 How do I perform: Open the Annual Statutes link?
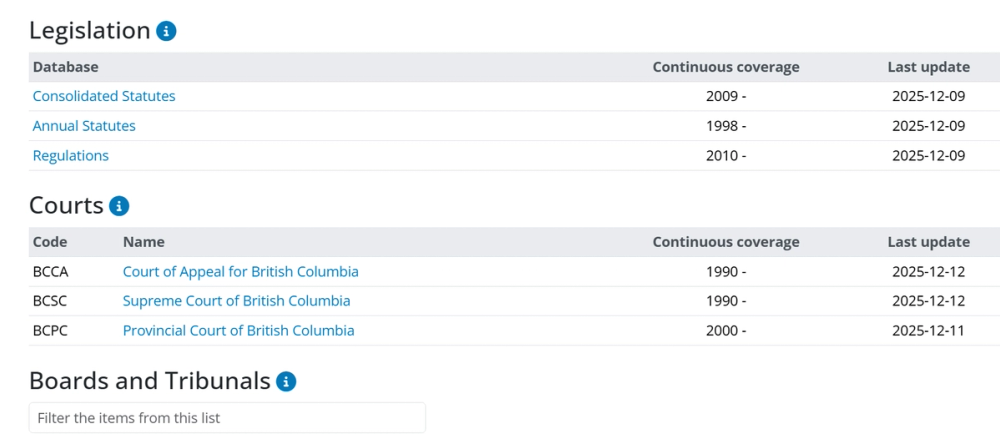84,126
